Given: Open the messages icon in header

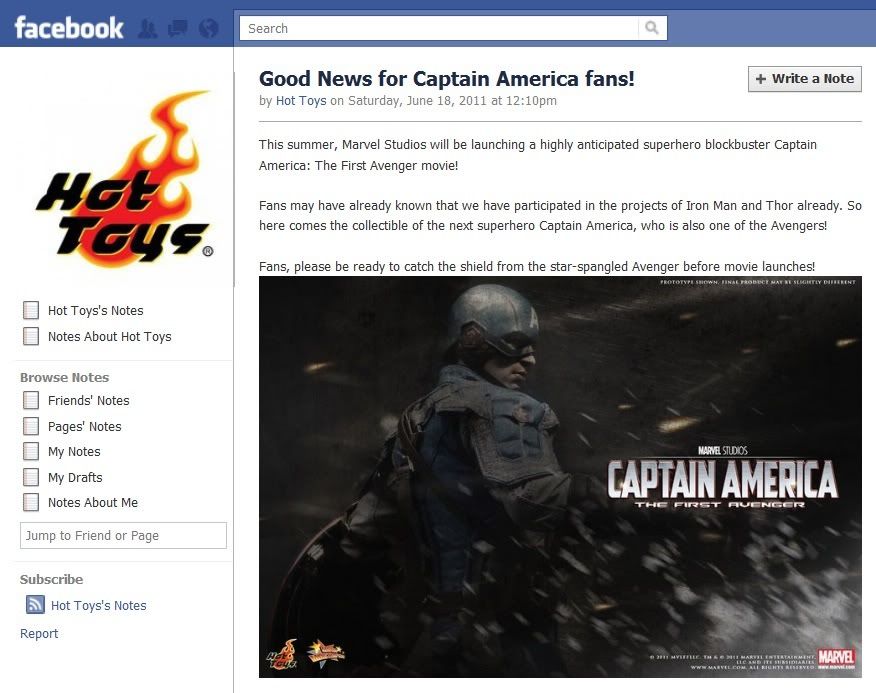Looking at the screenshot, I should 178,28.
